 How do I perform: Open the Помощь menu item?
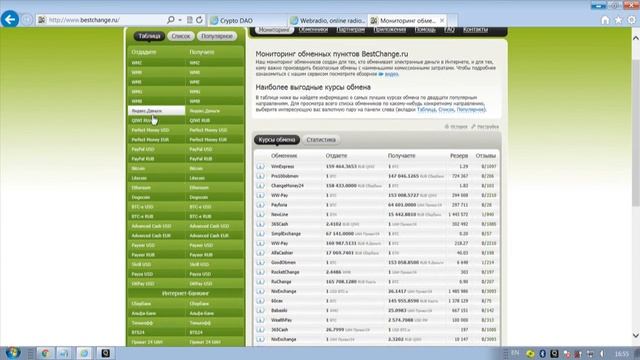425,30
